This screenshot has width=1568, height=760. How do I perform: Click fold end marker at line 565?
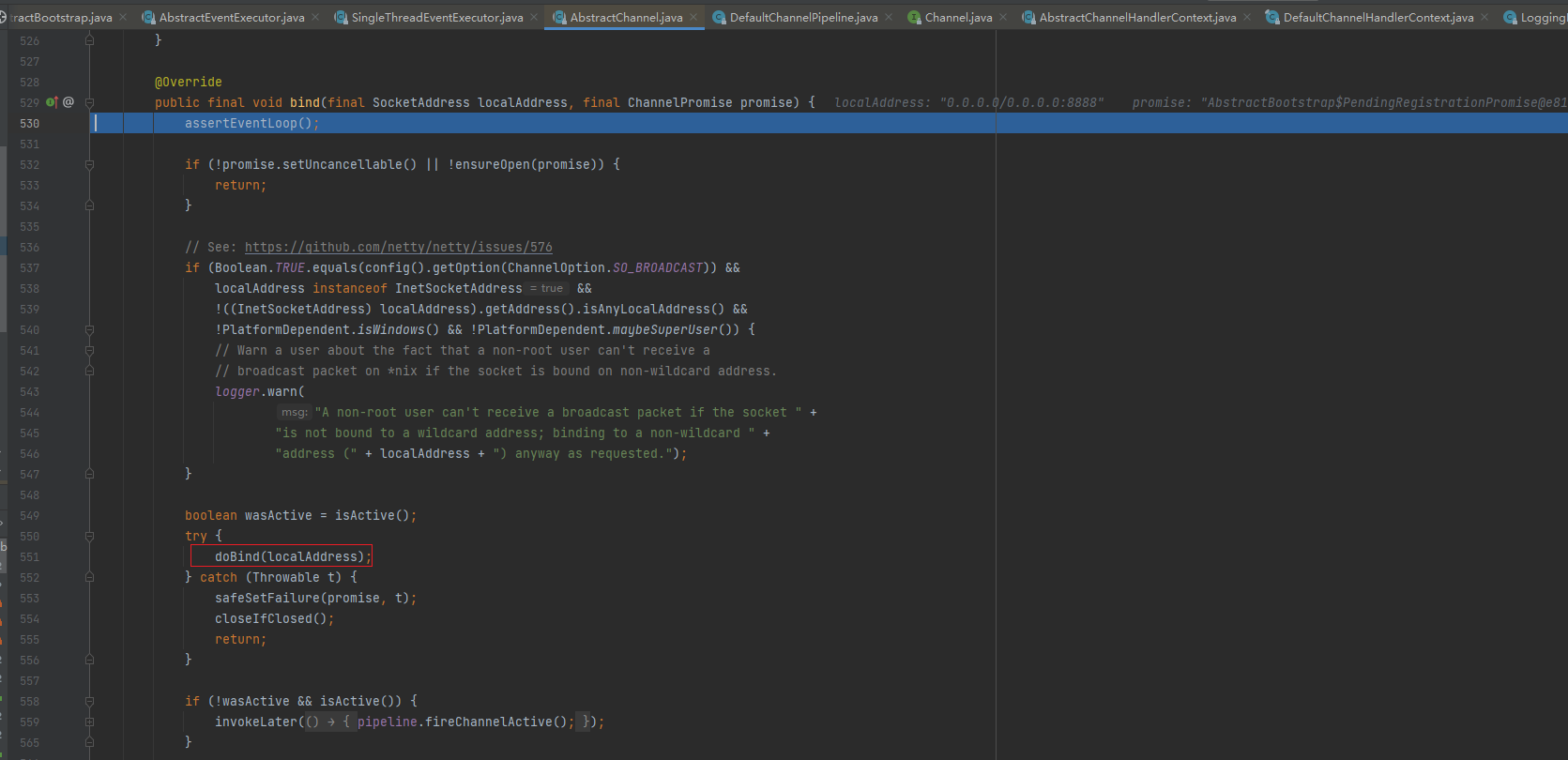[89, 742]
